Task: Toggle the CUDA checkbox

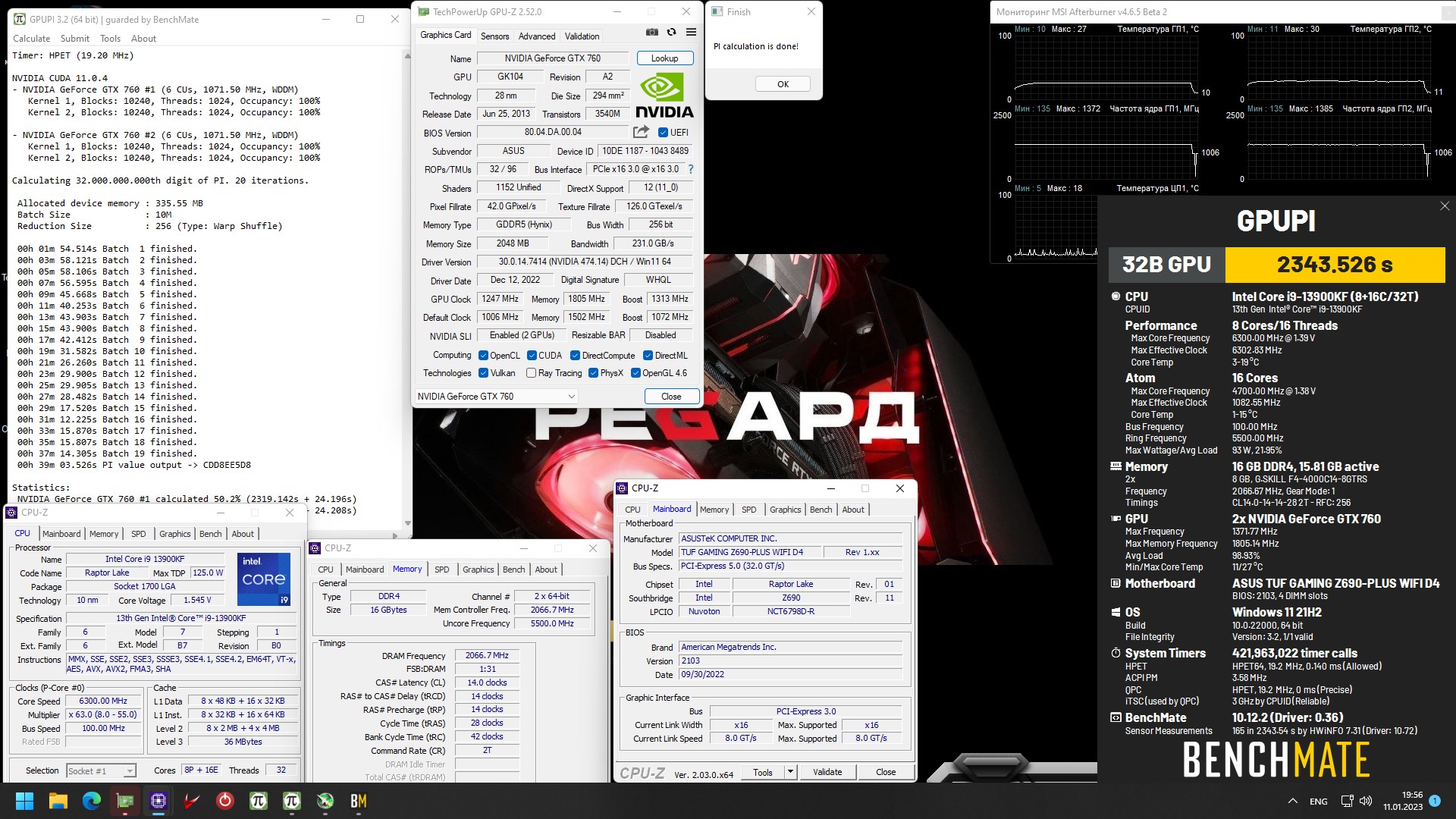Action: point(532,356)
